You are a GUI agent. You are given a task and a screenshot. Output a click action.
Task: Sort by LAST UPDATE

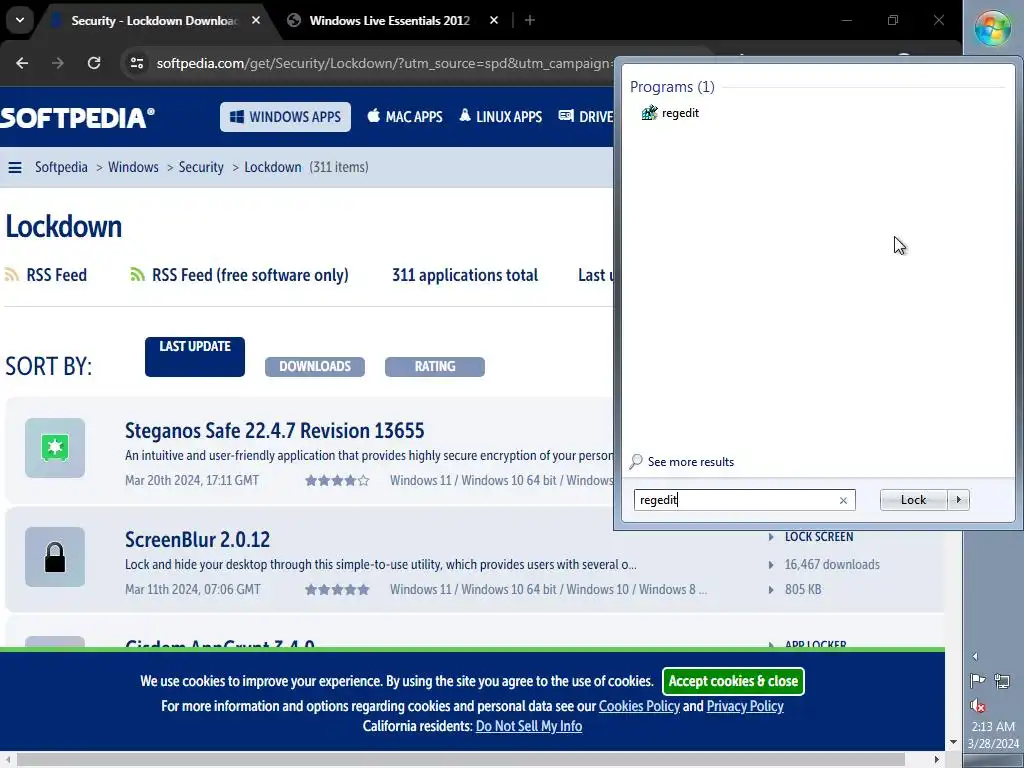tap(195, 357)
